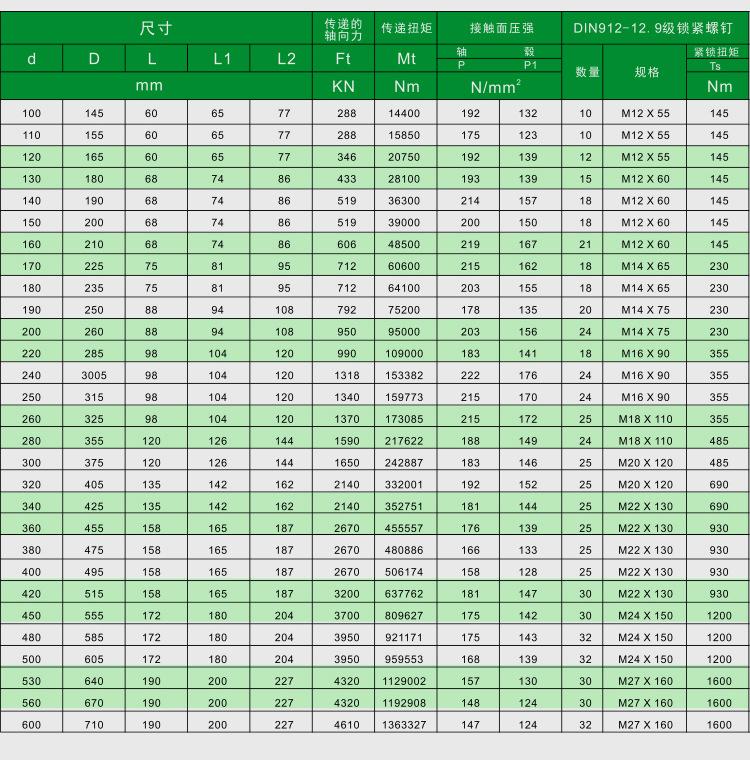Click the KN unit cell
750x760 pixels.
[343, 86]
